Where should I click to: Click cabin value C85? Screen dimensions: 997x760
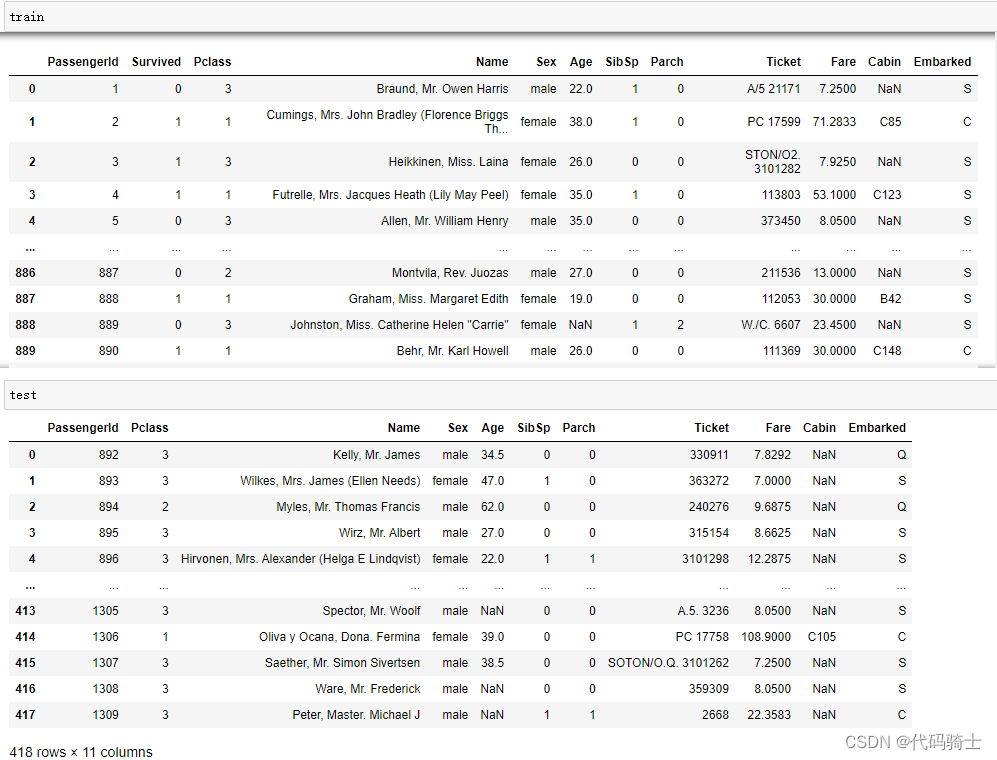point(890,121)
